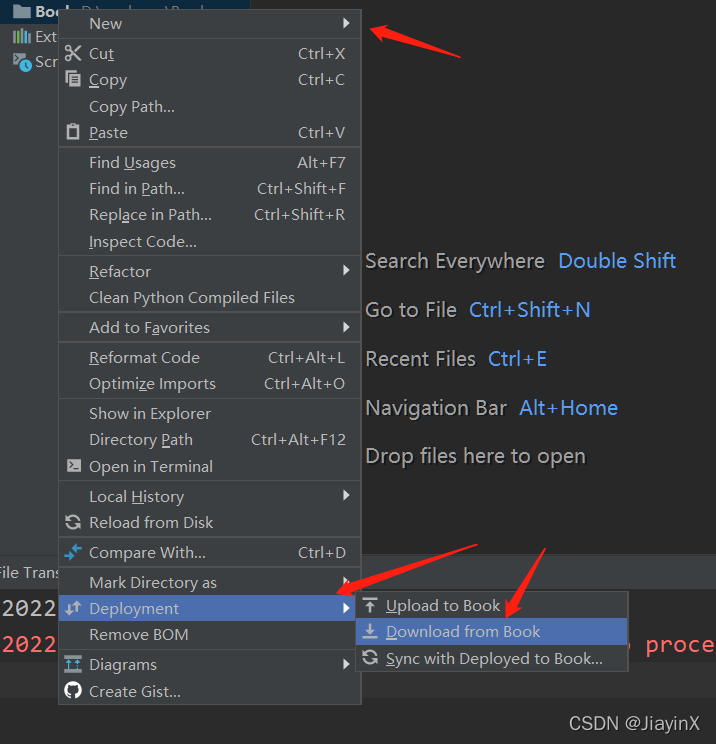Image resolution: width=716 pixels, height=744 pixels.
Task: Select Directory Path menu entry
Action: click(210, 439)
